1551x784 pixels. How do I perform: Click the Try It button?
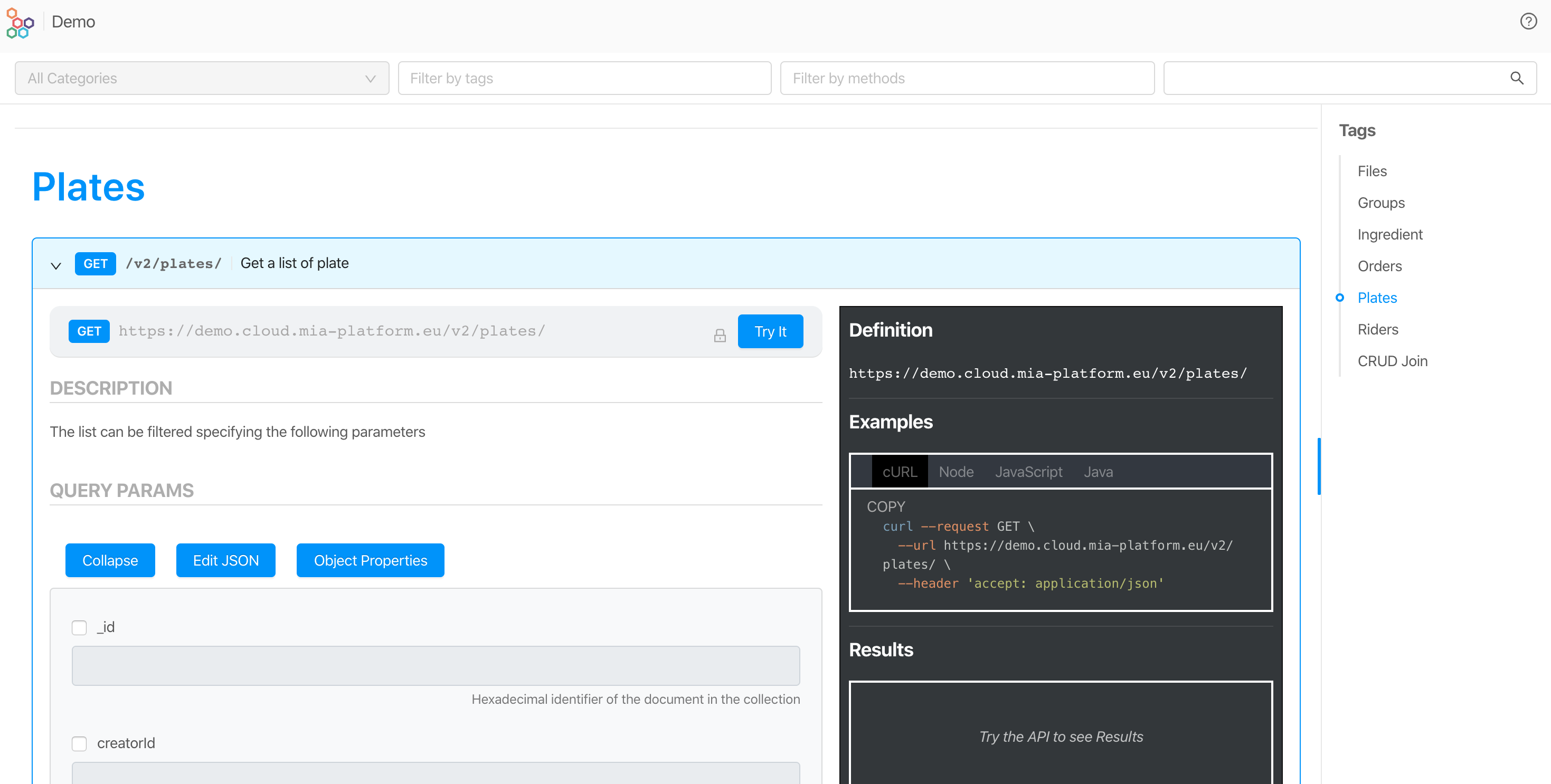coord(771,331)
